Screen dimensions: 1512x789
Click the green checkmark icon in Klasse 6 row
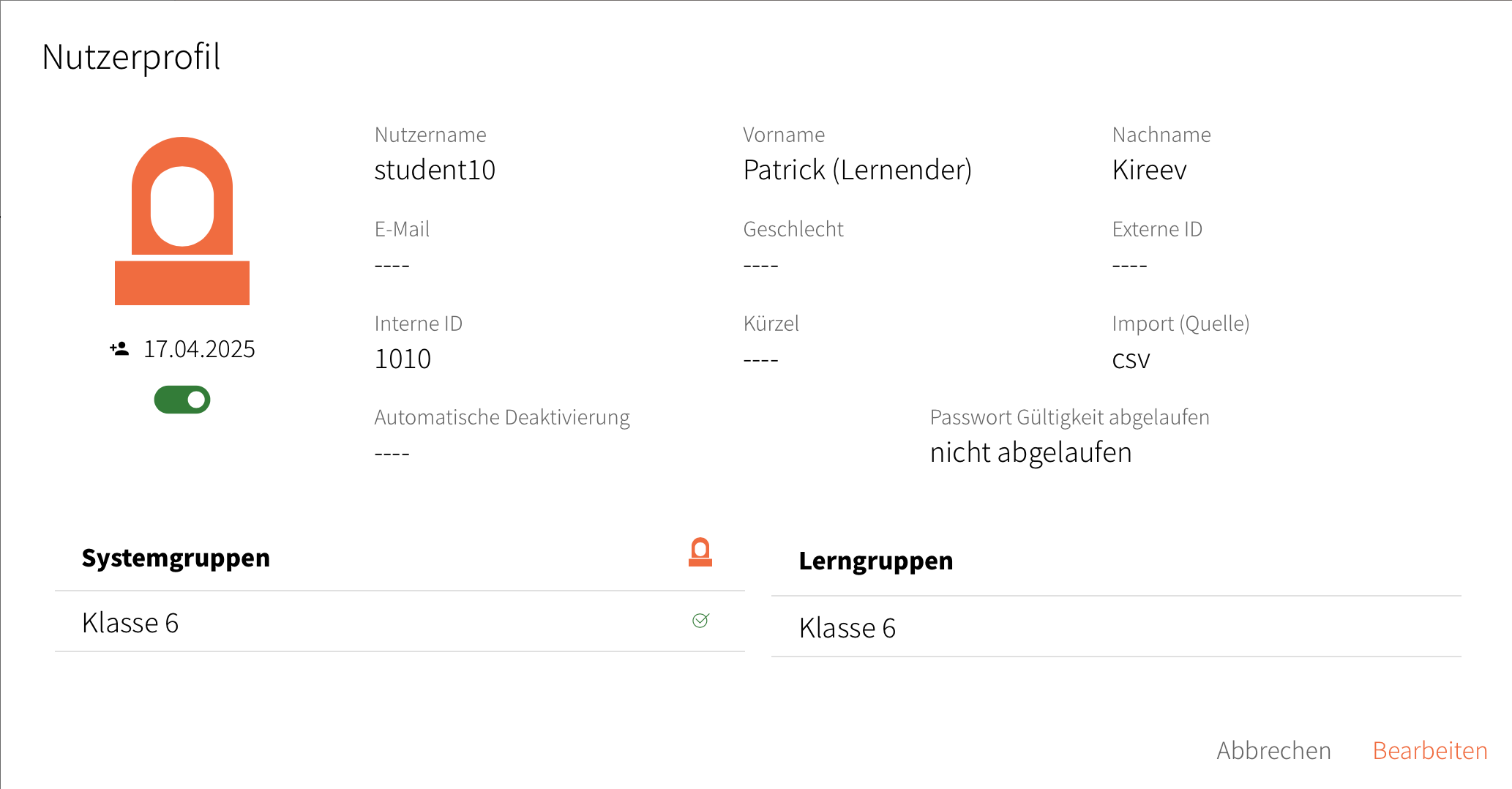tap(700, 621)
